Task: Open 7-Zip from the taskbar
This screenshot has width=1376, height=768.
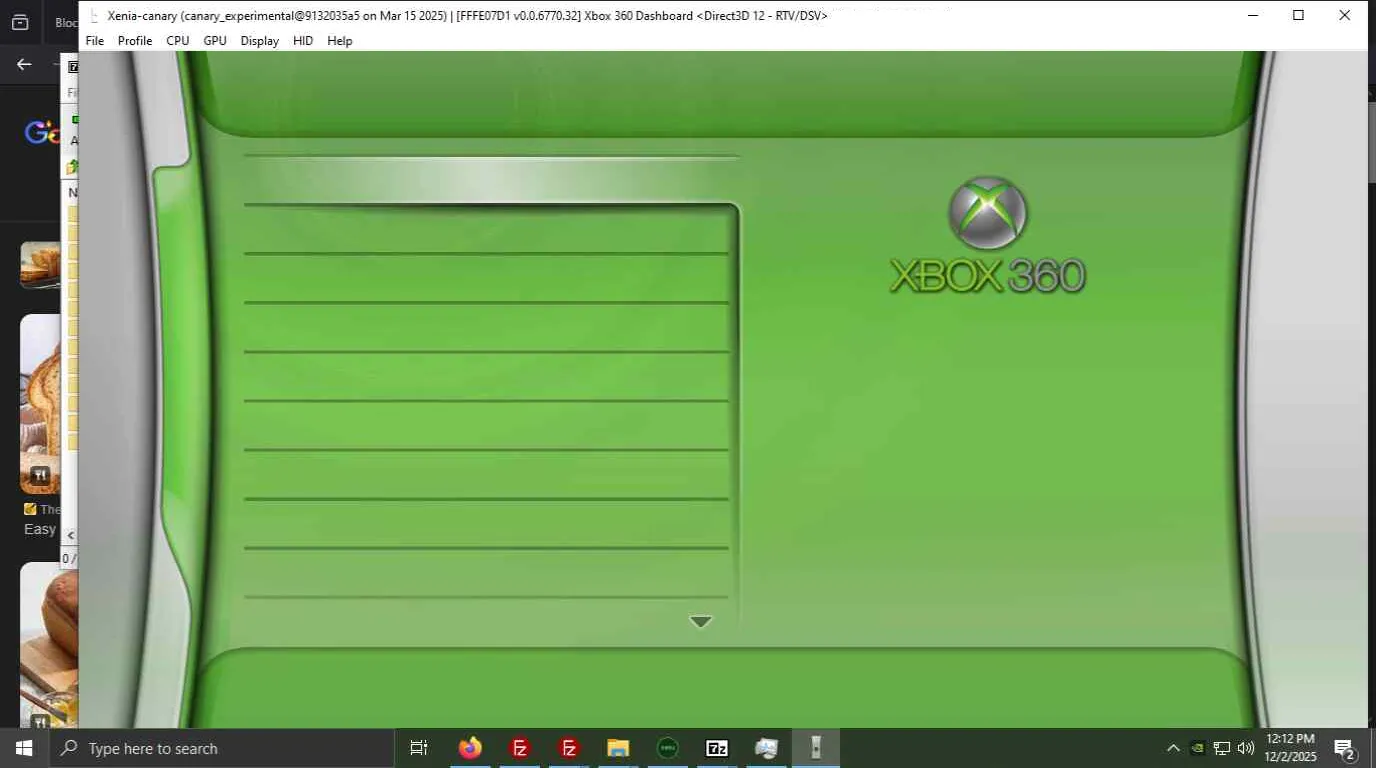Action: tap(717, 748)
